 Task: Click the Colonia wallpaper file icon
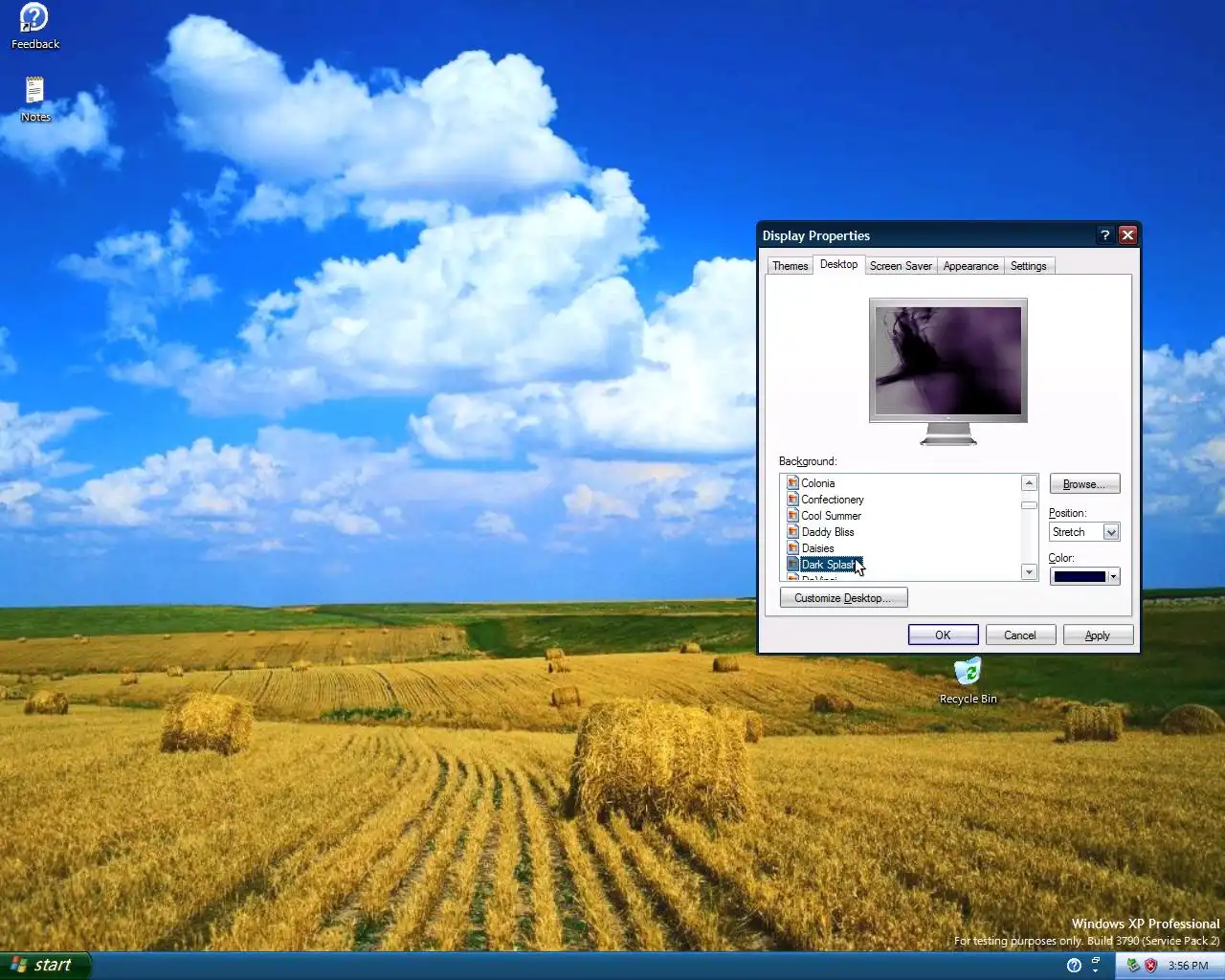click(792, 483)
